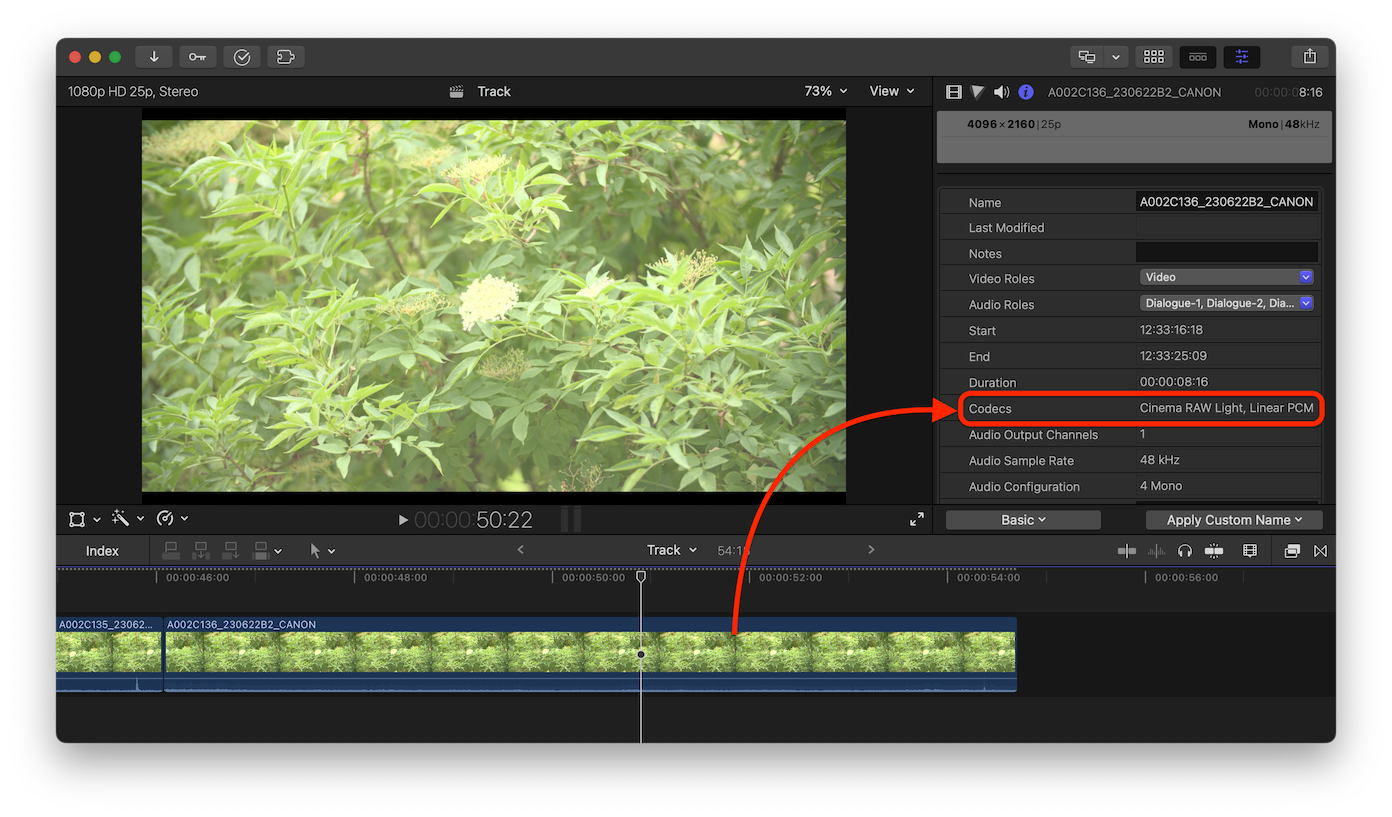Switch to the Color inspector tab
The height and width of the screenshot is (817, 1392).
[x=978, y=92]
